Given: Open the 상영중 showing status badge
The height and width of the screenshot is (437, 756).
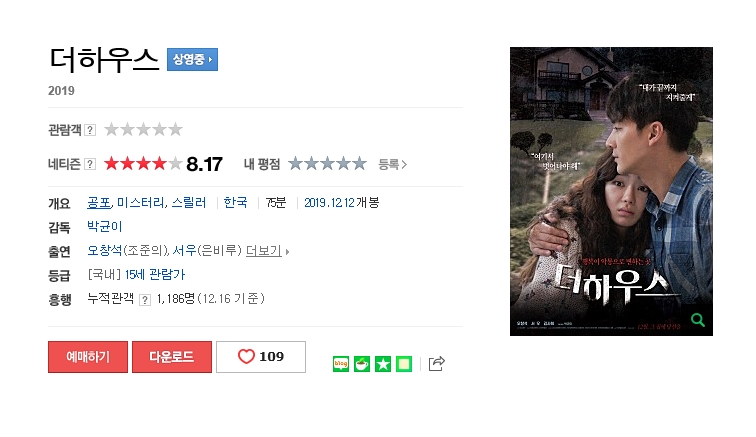Looking at the screenshot, I should tap(192, 59).
